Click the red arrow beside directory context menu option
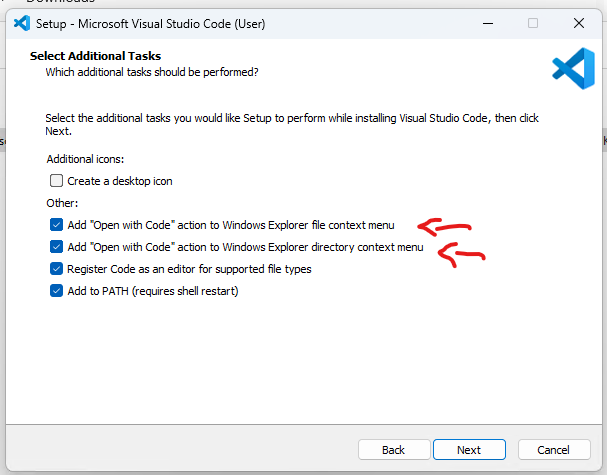Screen dimensions: 607x475 (x=461, y=254)
